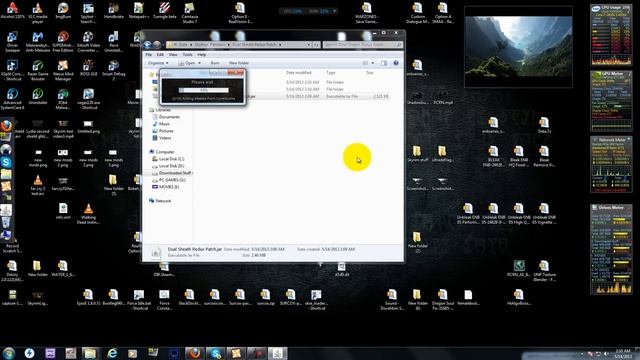
Task: Open the Malwarebytes Anti-Malware icon
Action: 38,41
